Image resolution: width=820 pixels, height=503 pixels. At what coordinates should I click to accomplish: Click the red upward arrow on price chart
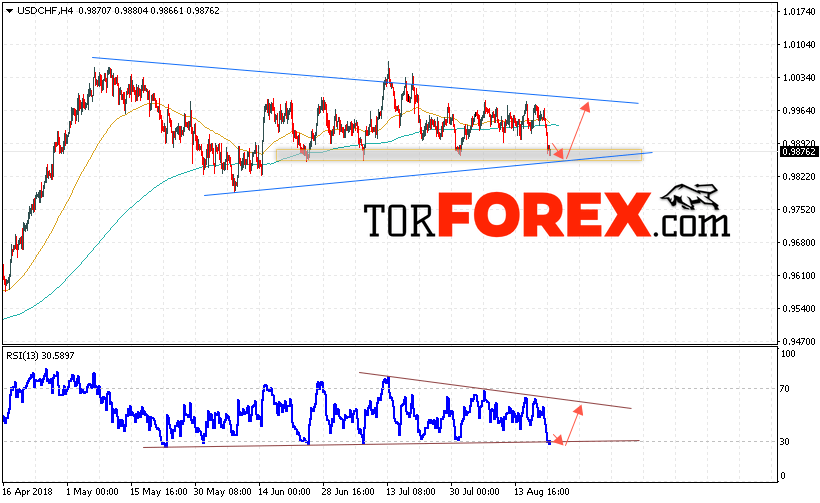pyautogui.click(x=578, y=130)
